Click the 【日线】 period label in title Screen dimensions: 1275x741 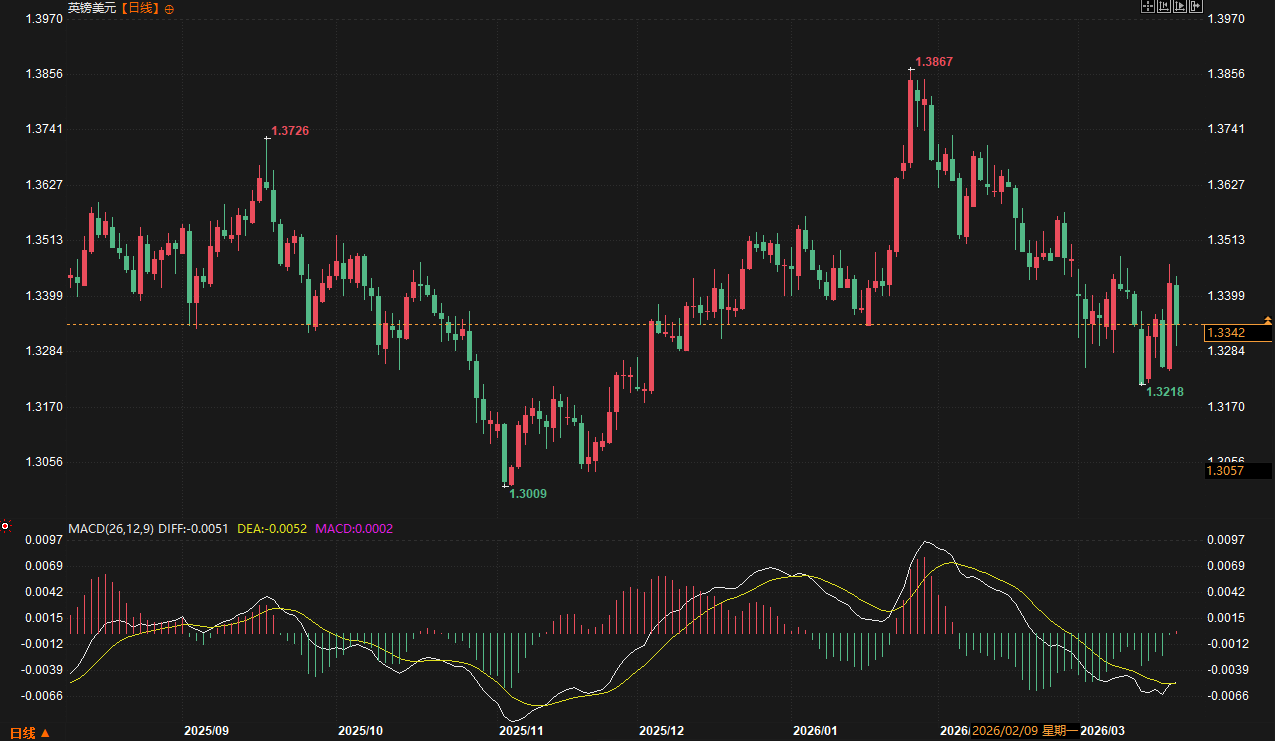(140, 8)
